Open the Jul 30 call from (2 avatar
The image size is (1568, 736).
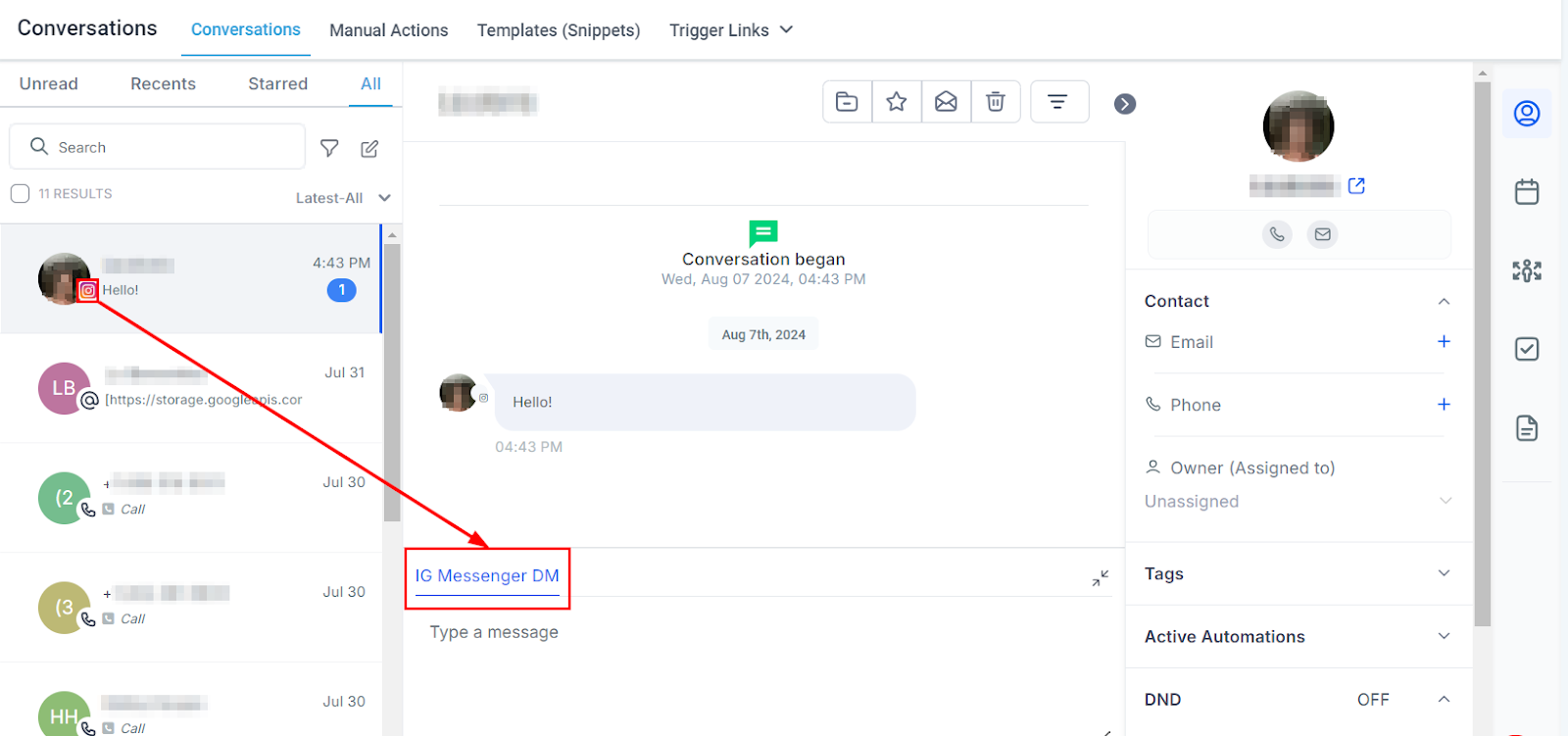coord(191,498)
